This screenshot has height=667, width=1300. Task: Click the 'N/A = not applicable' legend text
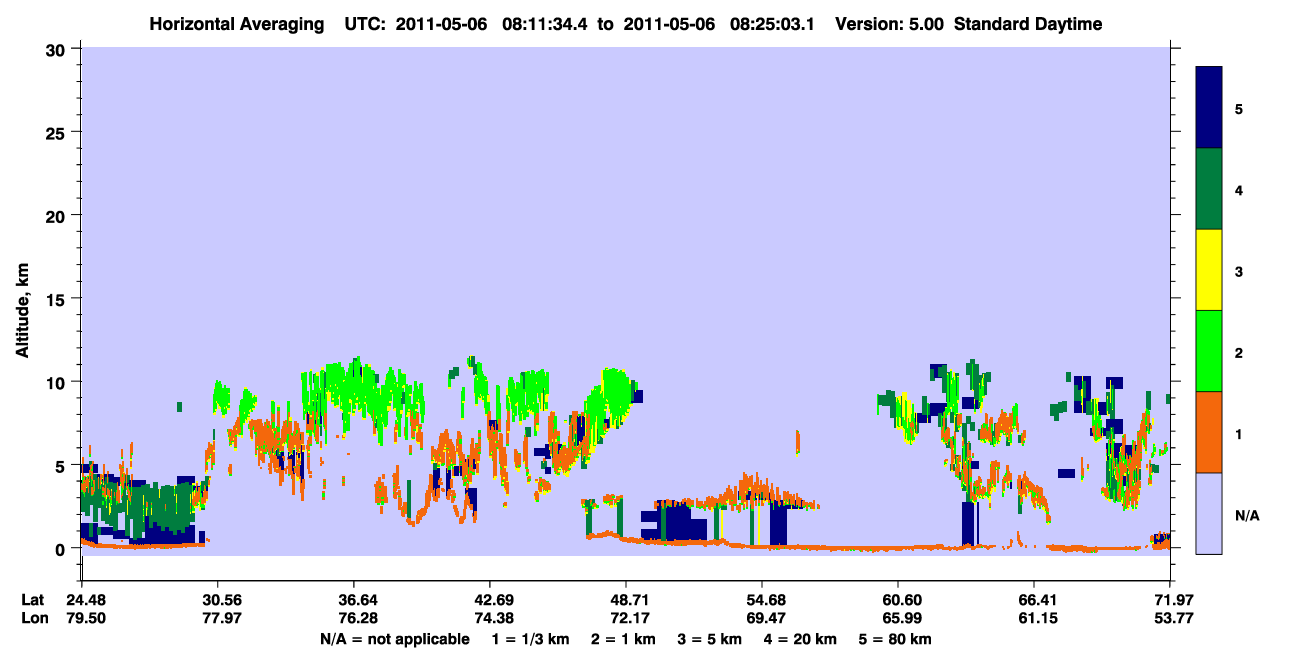(x=394, y=639)
